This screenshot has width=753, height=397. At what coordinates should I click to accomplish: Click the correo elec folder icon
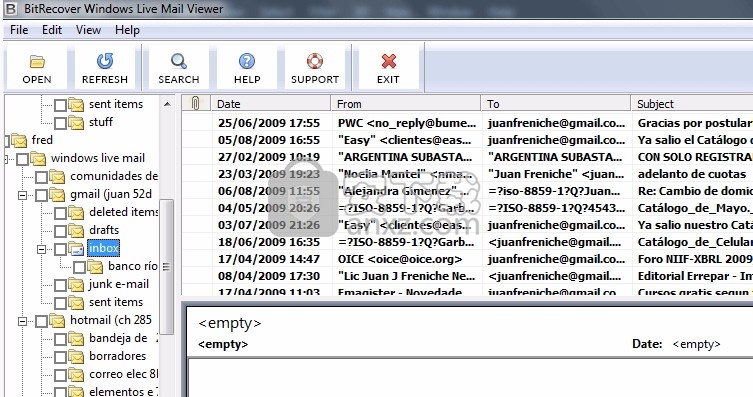[76, 375]
